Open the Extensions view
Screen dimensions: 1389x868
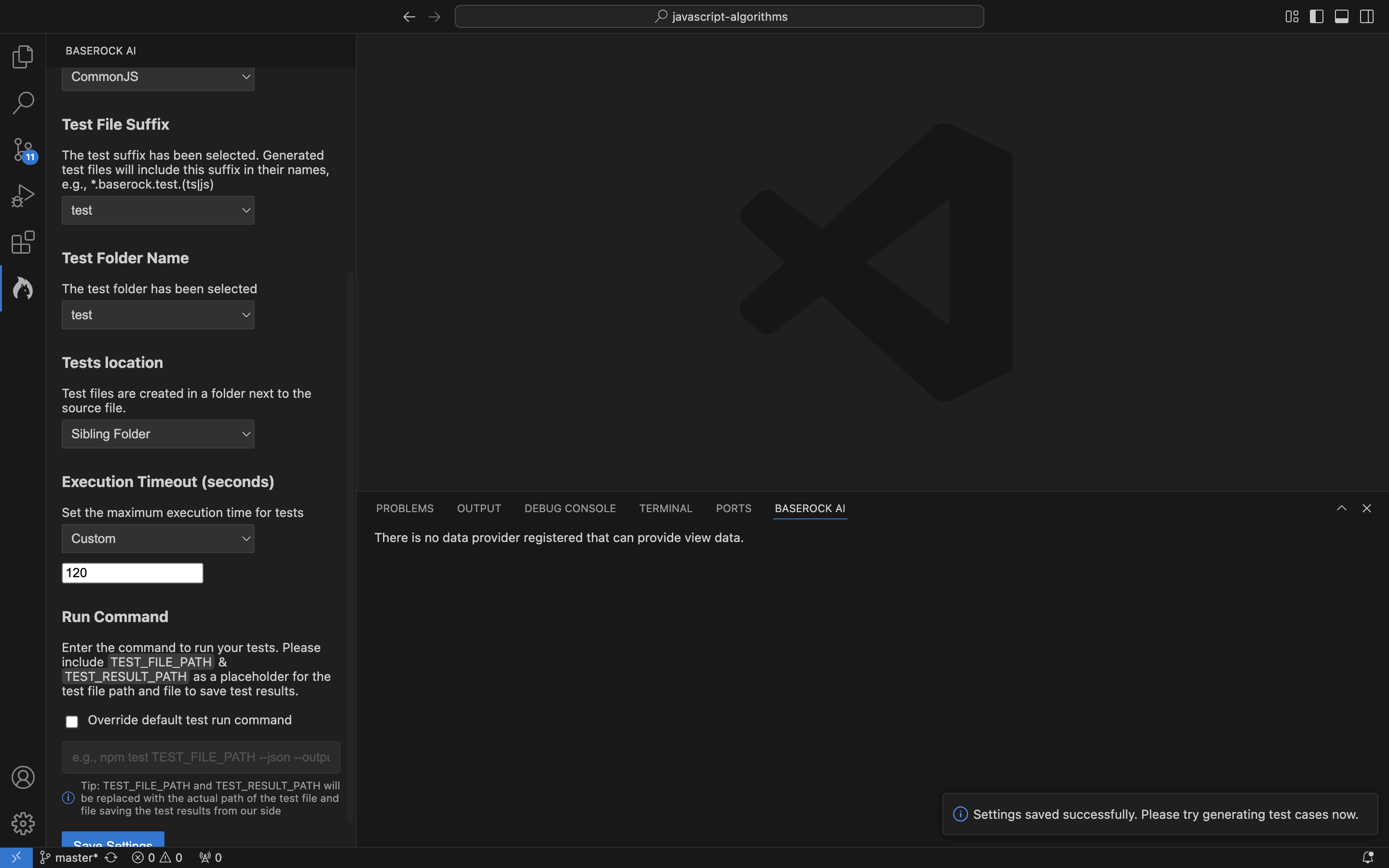tap(23, 242)
